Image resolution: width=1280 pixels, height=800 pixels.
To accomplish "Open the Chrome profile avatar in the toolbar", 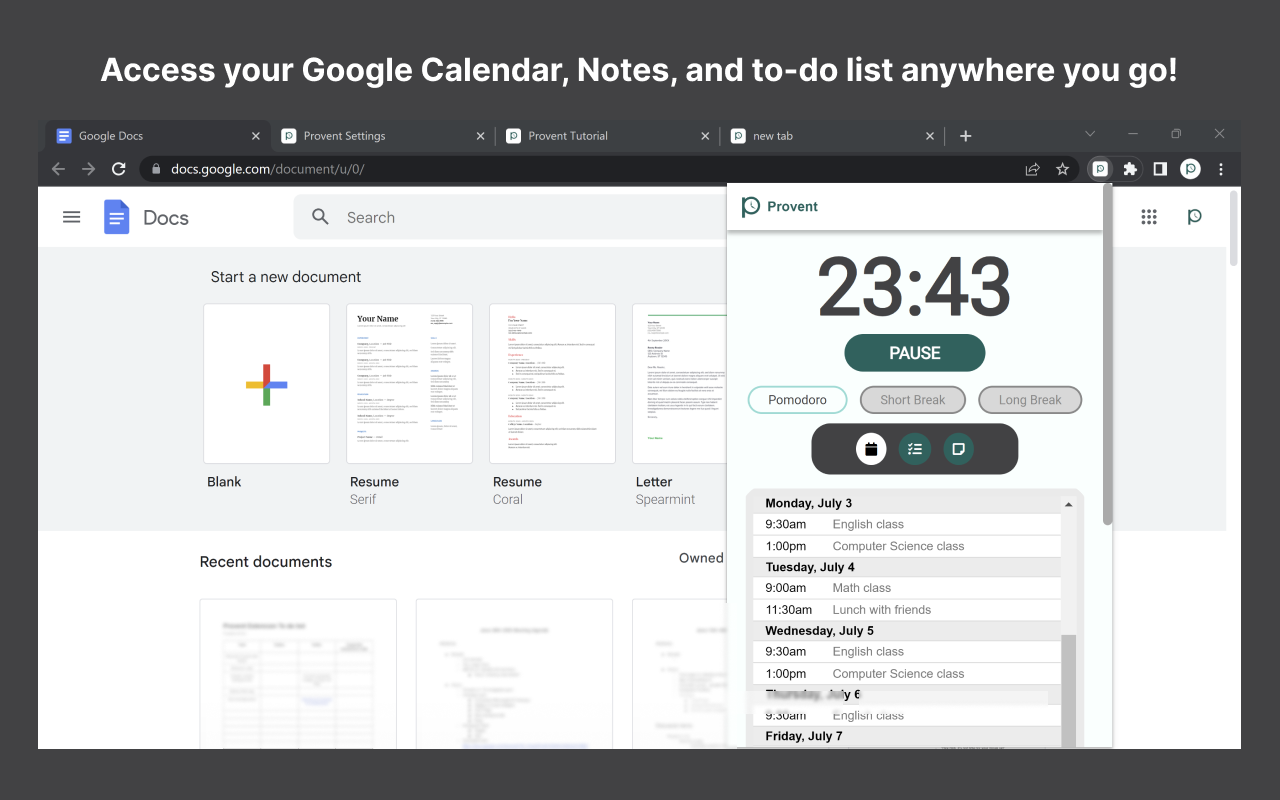I will [x=1190, y=169].
